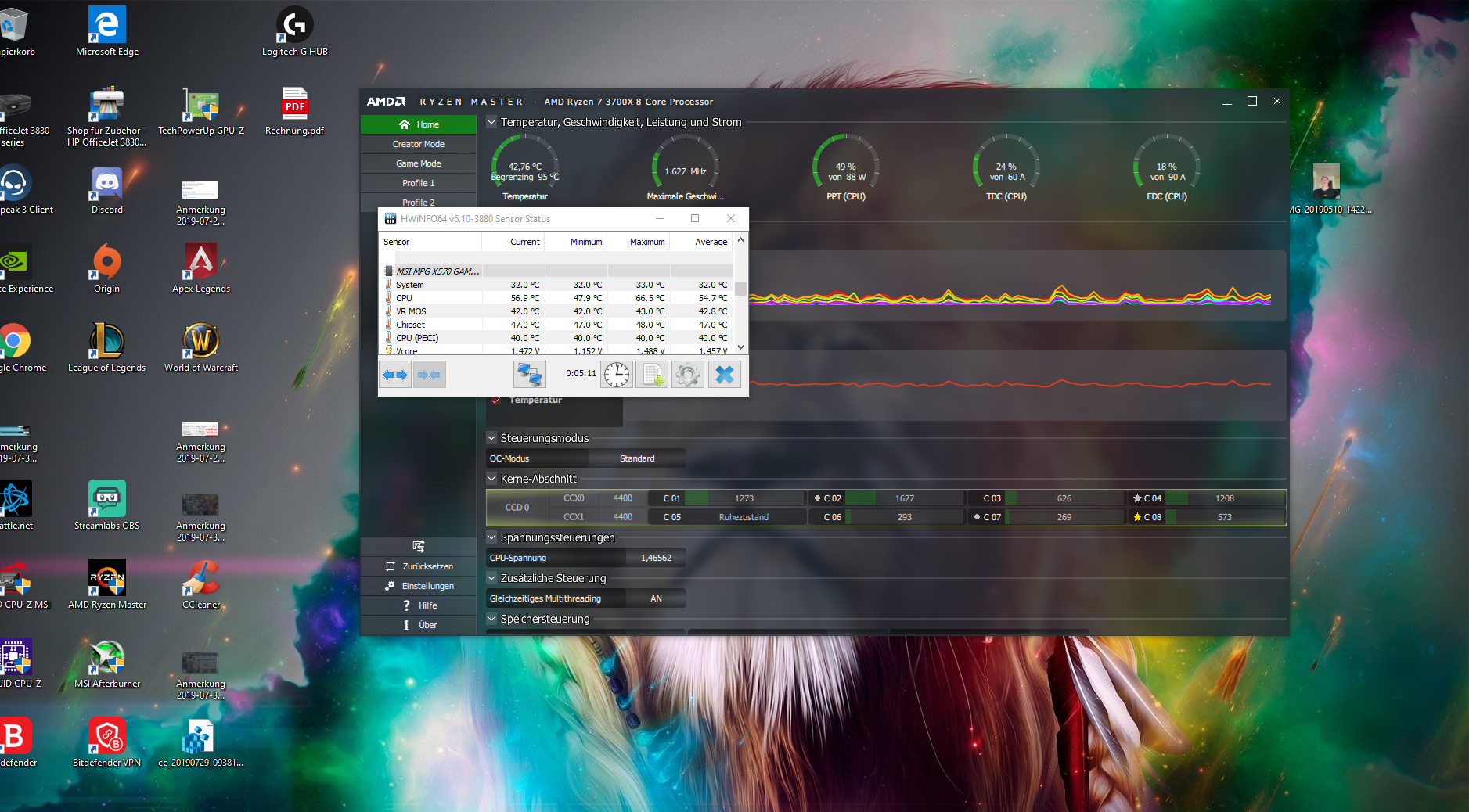
Task: Open the Shop für Zubehör HP OfficeJet shortcut
Action: (x=107, y=117)
